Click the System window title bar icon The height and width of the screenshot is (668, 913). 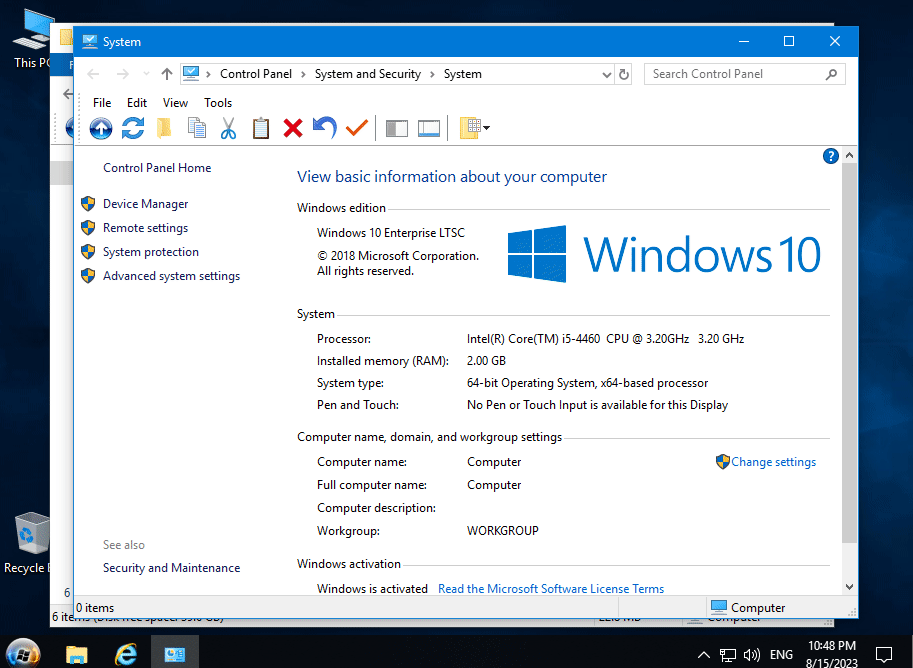pos(90,41)
